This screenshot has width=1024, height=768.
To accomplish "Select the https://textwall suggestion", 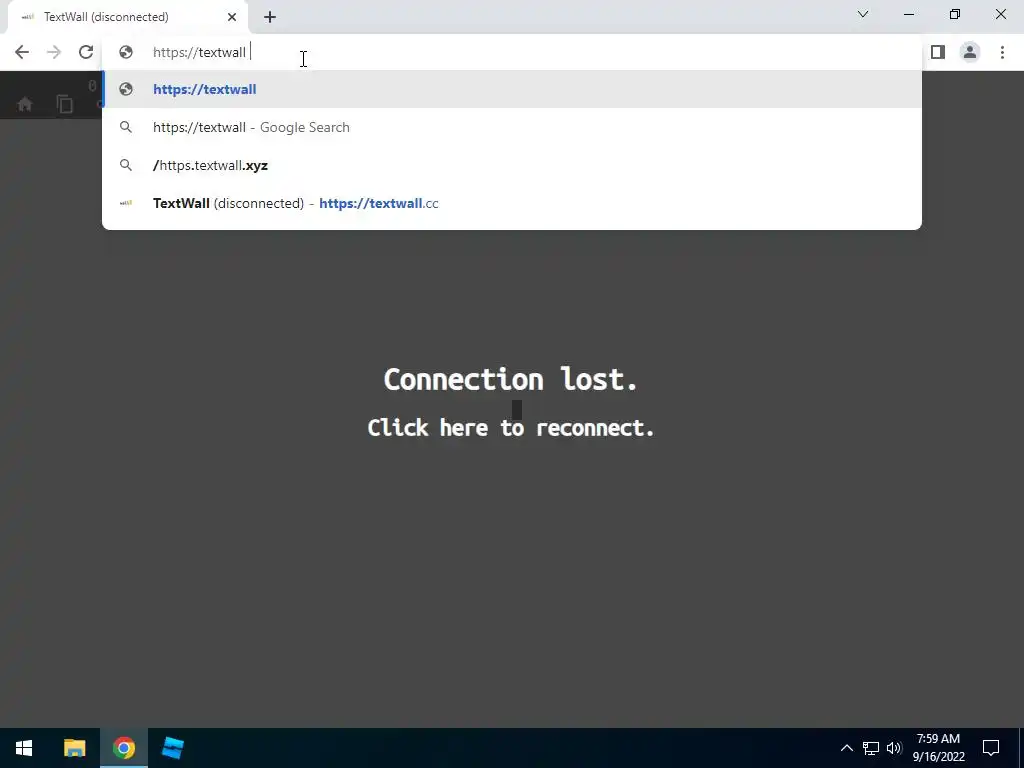I will coord(512,89).
